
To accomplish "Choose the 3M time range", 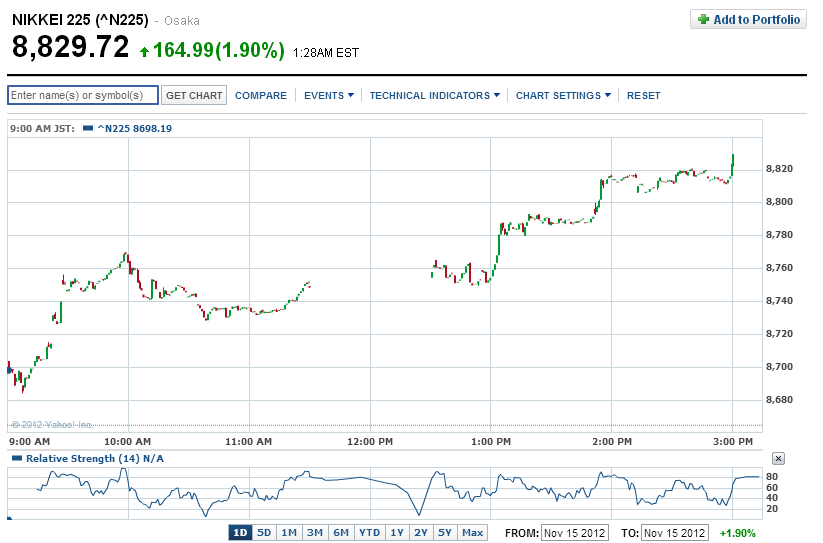I will (x=315, y=533).
